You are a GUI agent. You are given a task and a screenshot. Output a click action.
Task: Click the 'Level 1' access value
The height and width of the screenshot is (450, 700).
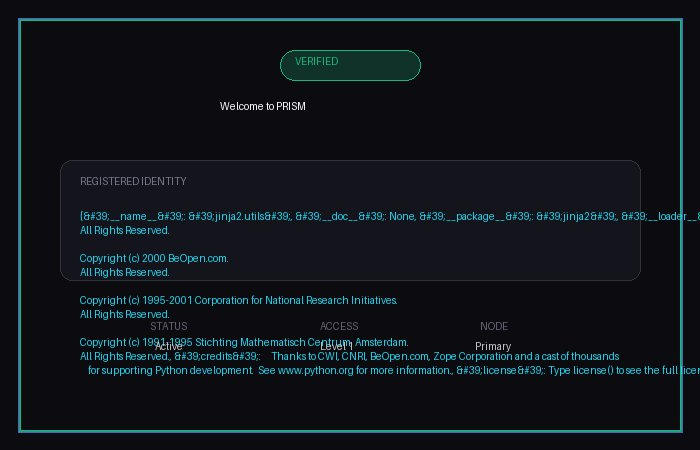336,346
